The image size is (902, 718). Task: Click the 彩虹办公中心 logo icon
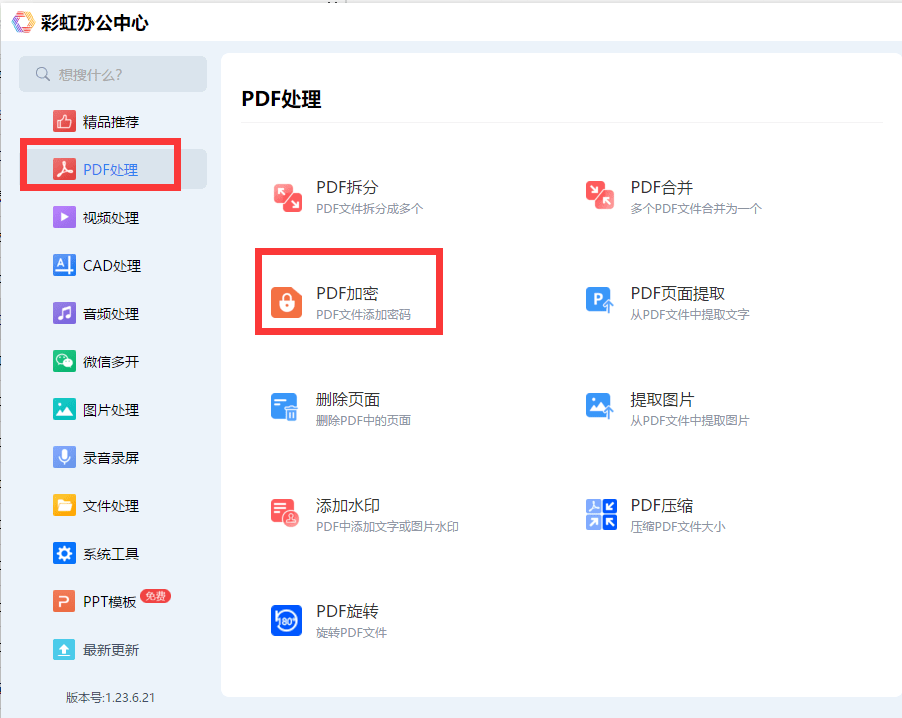pos(24,22)
